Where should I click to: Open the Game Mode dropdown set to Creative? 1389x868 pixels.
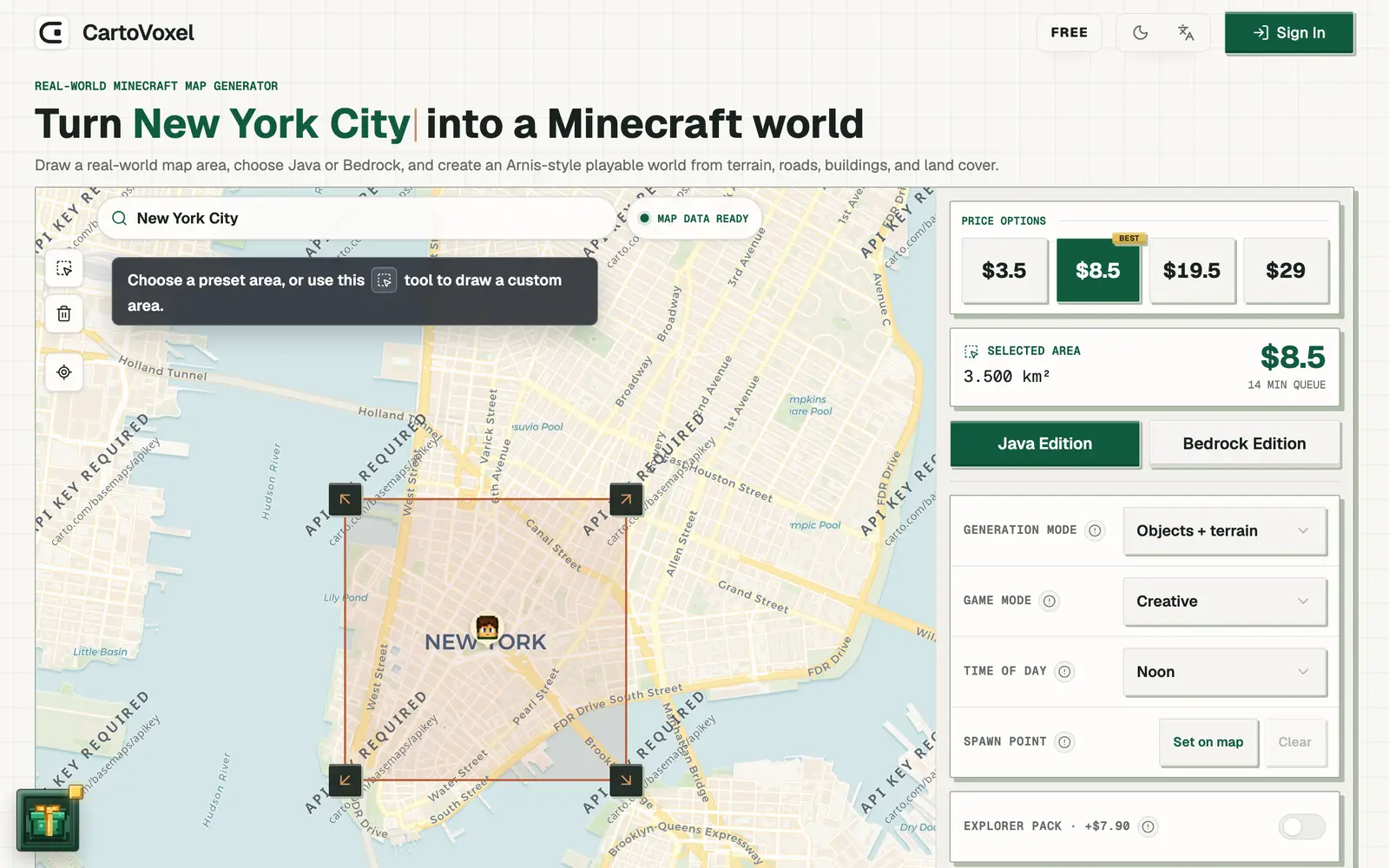click(1225, 602)
